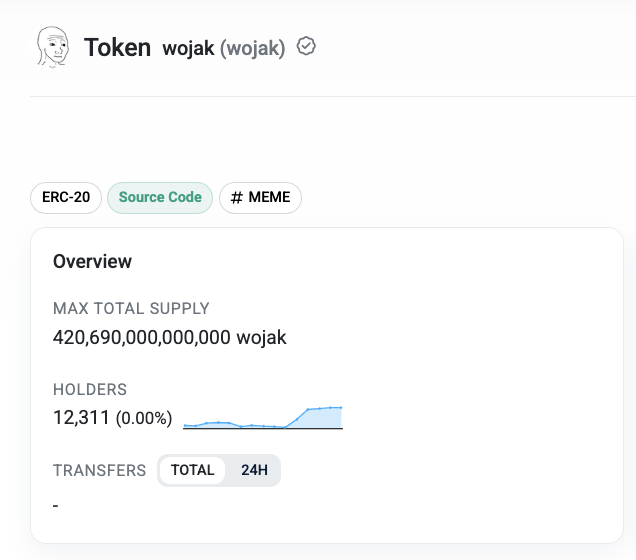Open the Source Code tag
636x560 pixels.
point(160,197)
